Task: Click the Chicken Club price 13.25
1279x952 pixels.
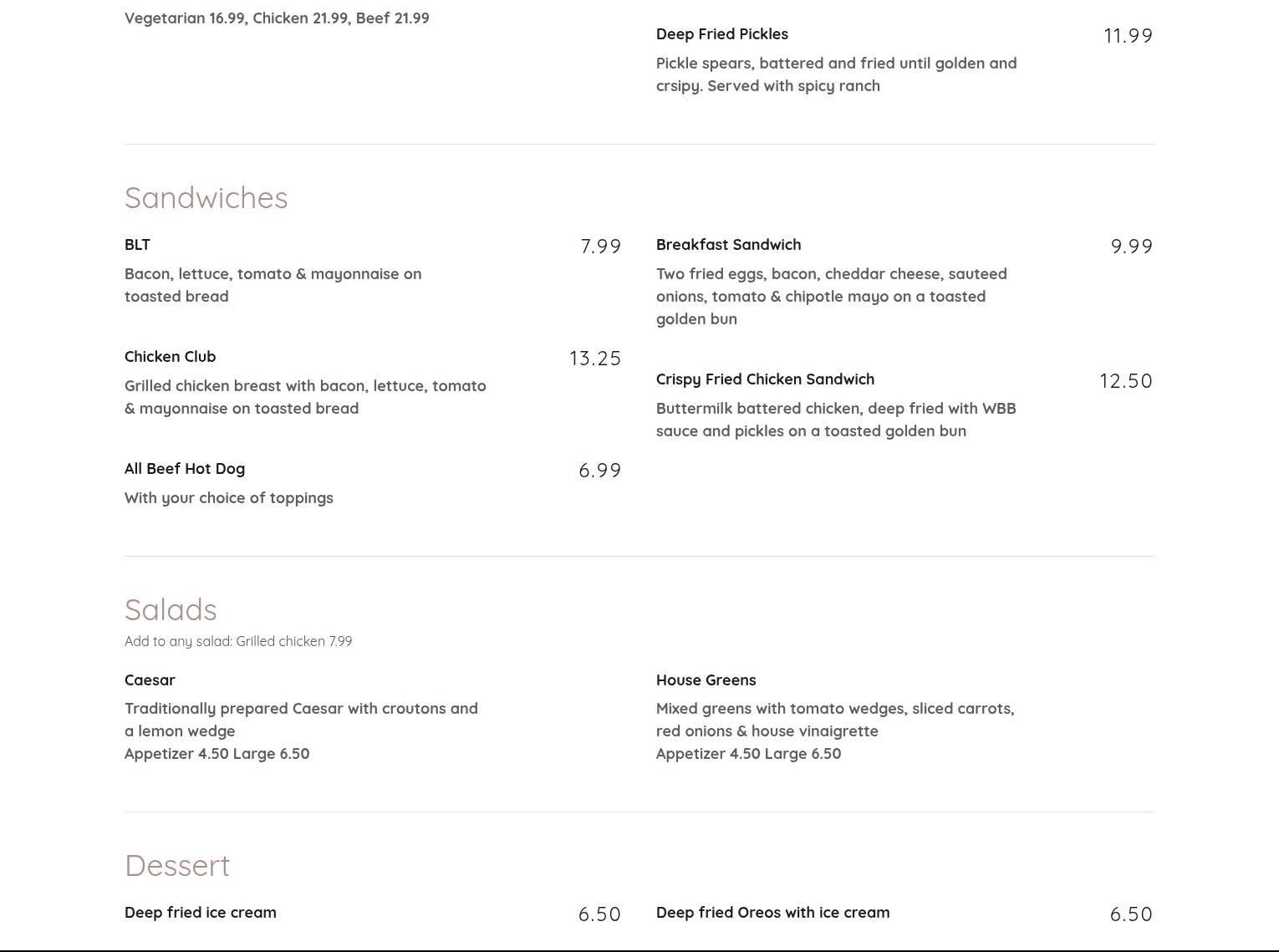Action: click(595, 359)
